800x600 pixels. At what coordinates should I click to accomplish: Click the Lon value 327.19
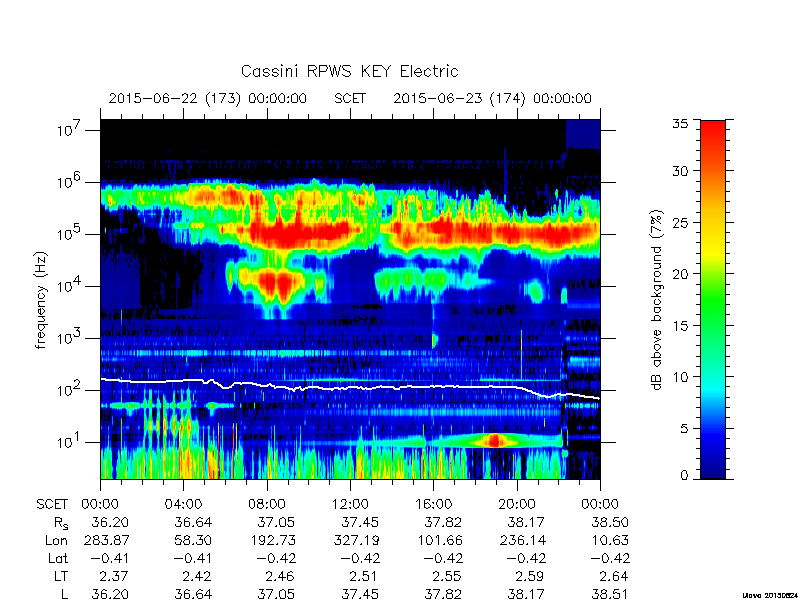(356, 540)
